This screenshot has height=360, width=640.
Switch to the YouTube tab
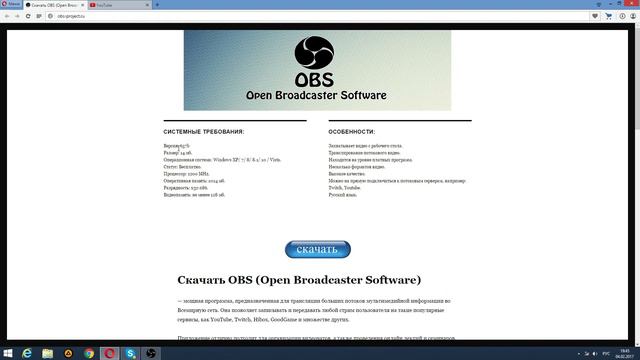pos(119,5)
